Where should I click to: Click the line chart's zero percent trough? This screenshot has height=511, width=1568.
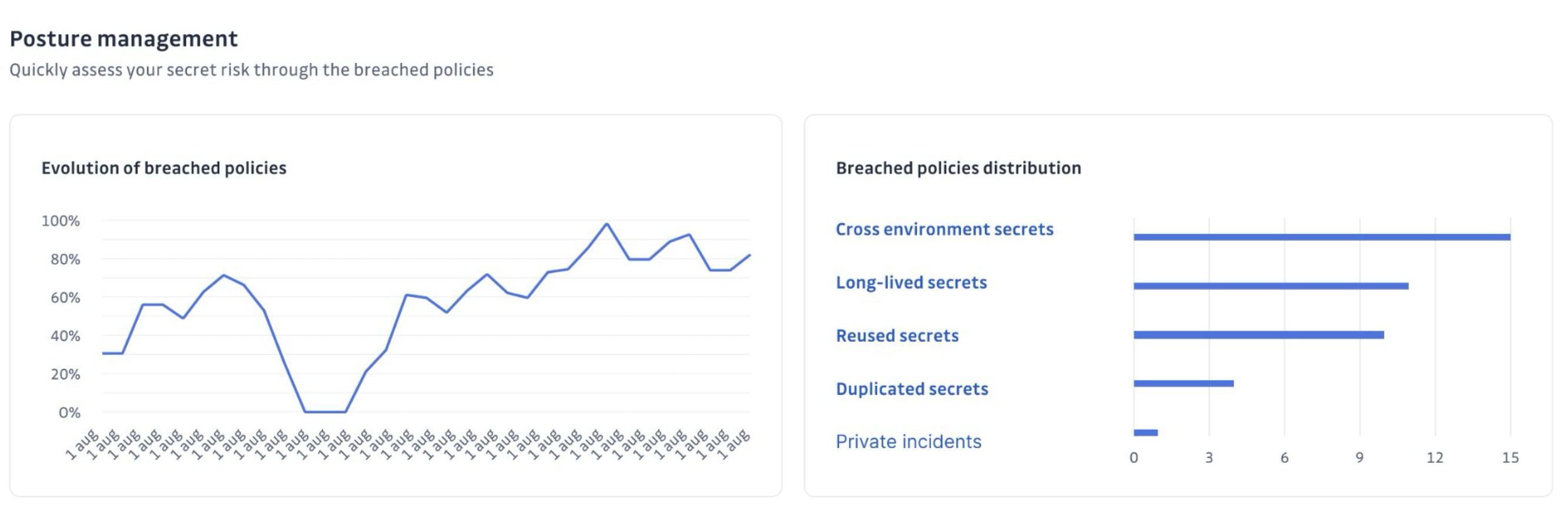click(x=325, y=412)
